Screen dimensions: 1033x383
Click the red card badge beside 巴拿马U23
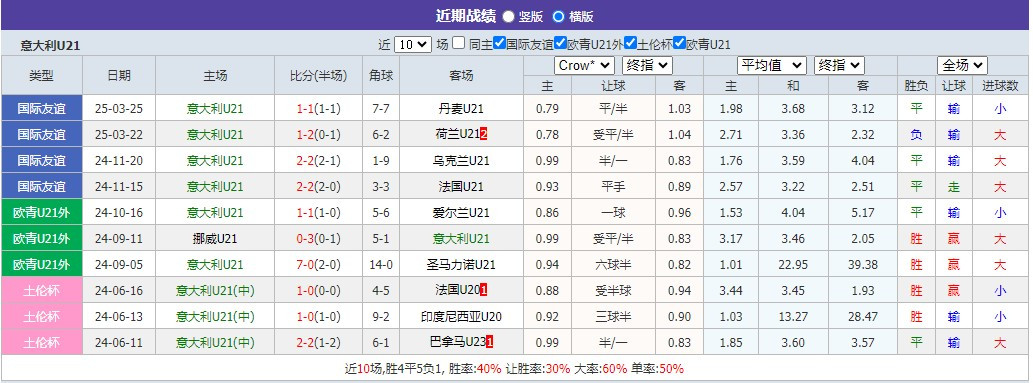[x=489, y=342]
